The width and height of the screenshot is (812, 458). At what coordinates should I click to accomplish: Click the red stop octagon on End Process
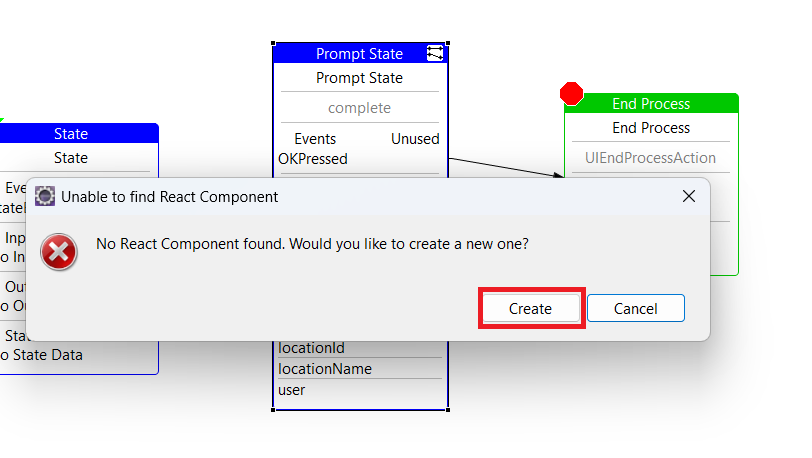tap(571, 94)
